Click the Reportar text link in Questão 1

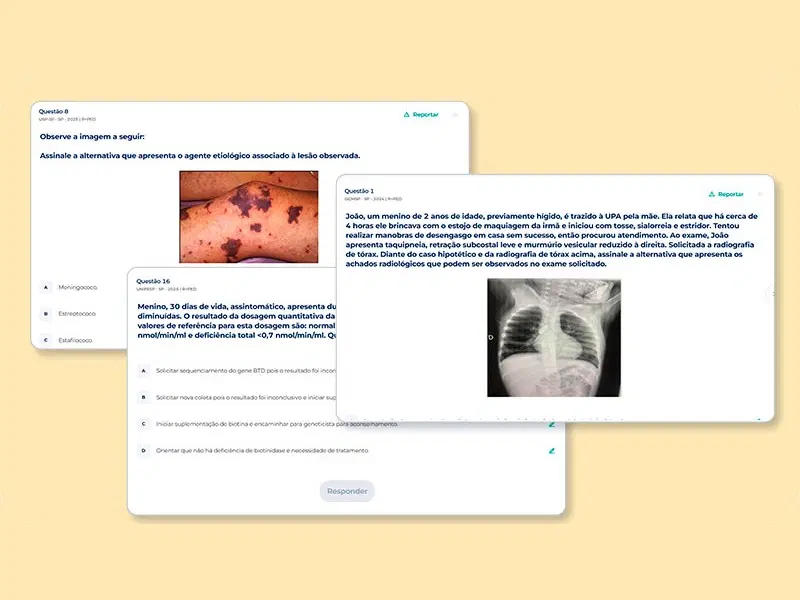(x=730, y=194)
